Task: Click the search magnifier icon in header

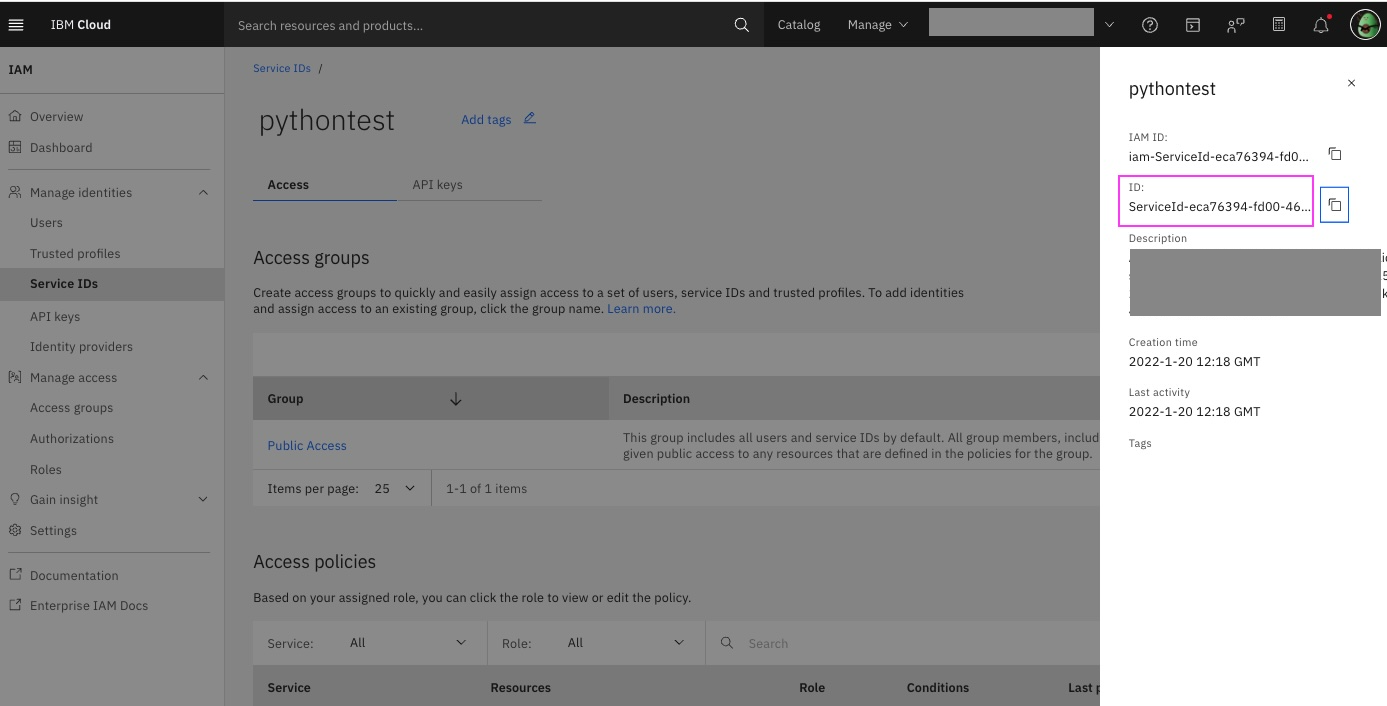Action: pyautogui.click(x=741, y=25)
